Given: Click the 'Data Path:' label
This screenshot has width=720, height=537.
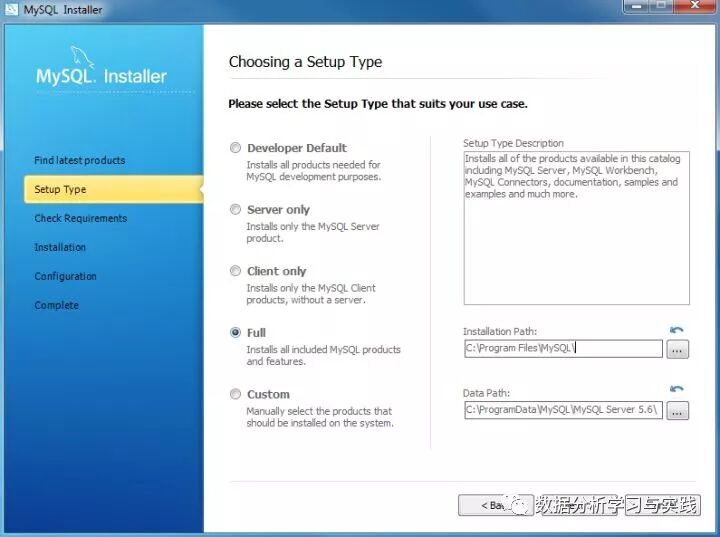Looking at the screenshot, I should (x=486, y=393).
